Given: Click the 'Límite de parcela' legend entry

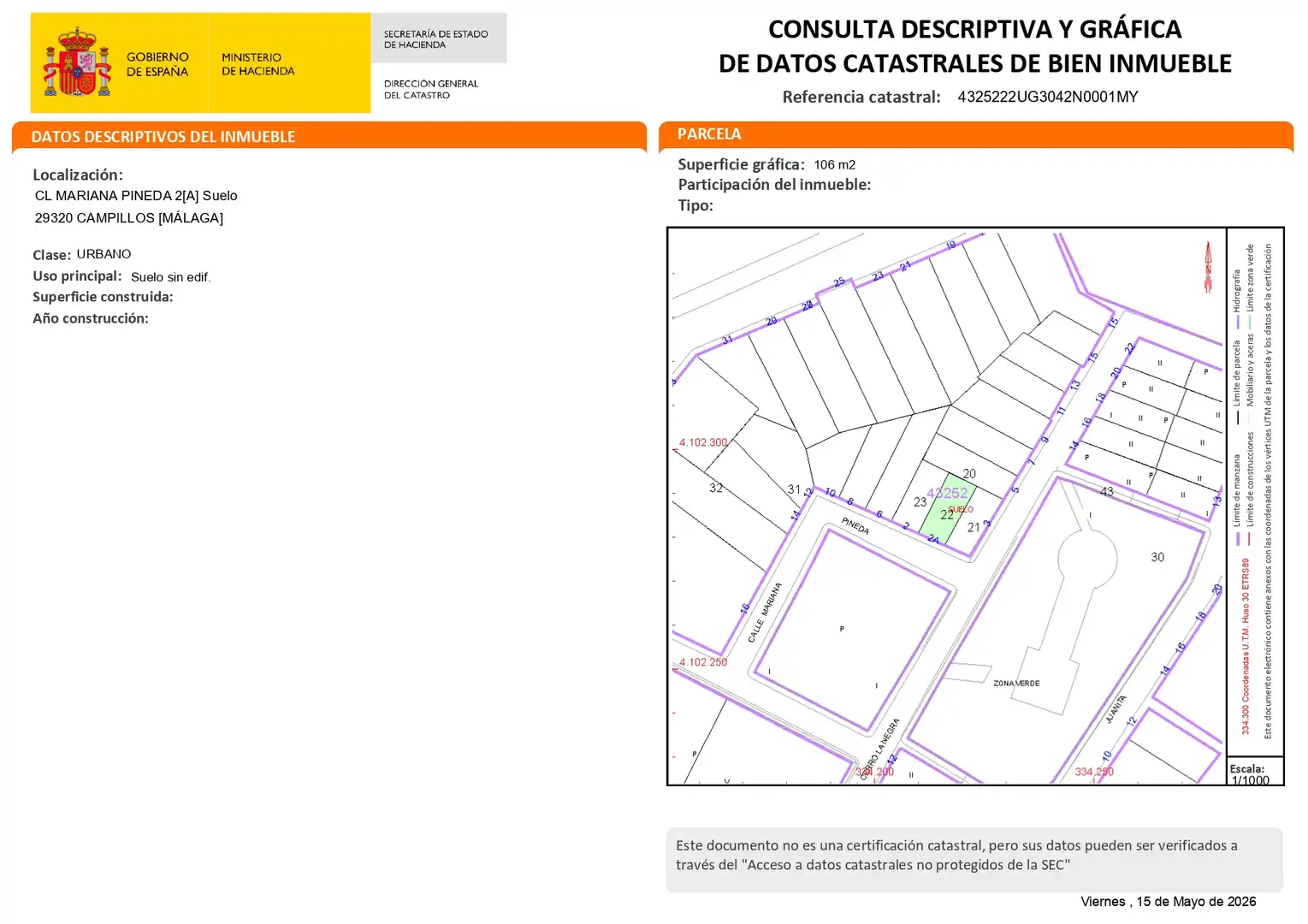Looking at the screenshot, I should 1237,373.
